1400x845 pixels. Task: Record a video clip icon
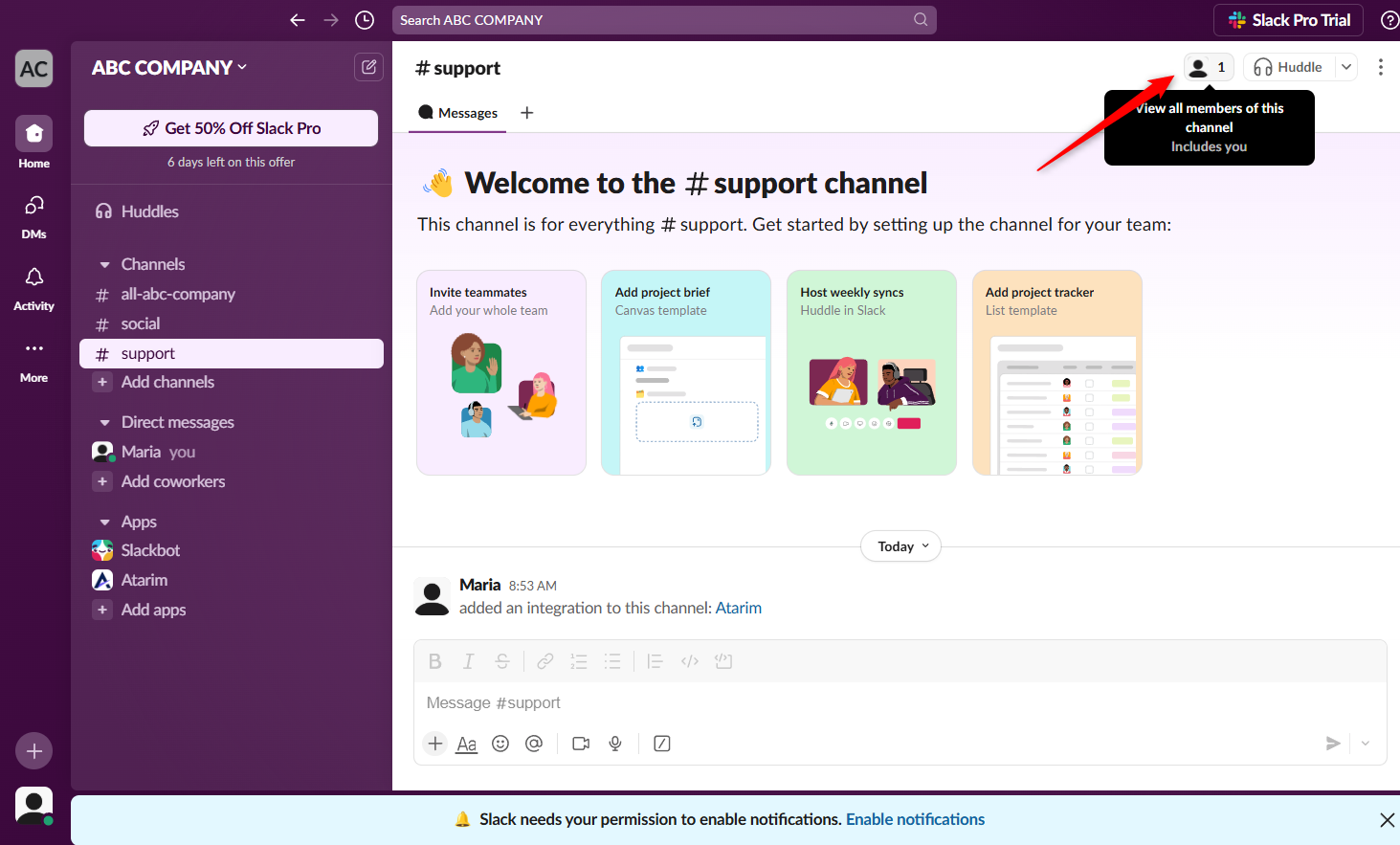(581, 744)
